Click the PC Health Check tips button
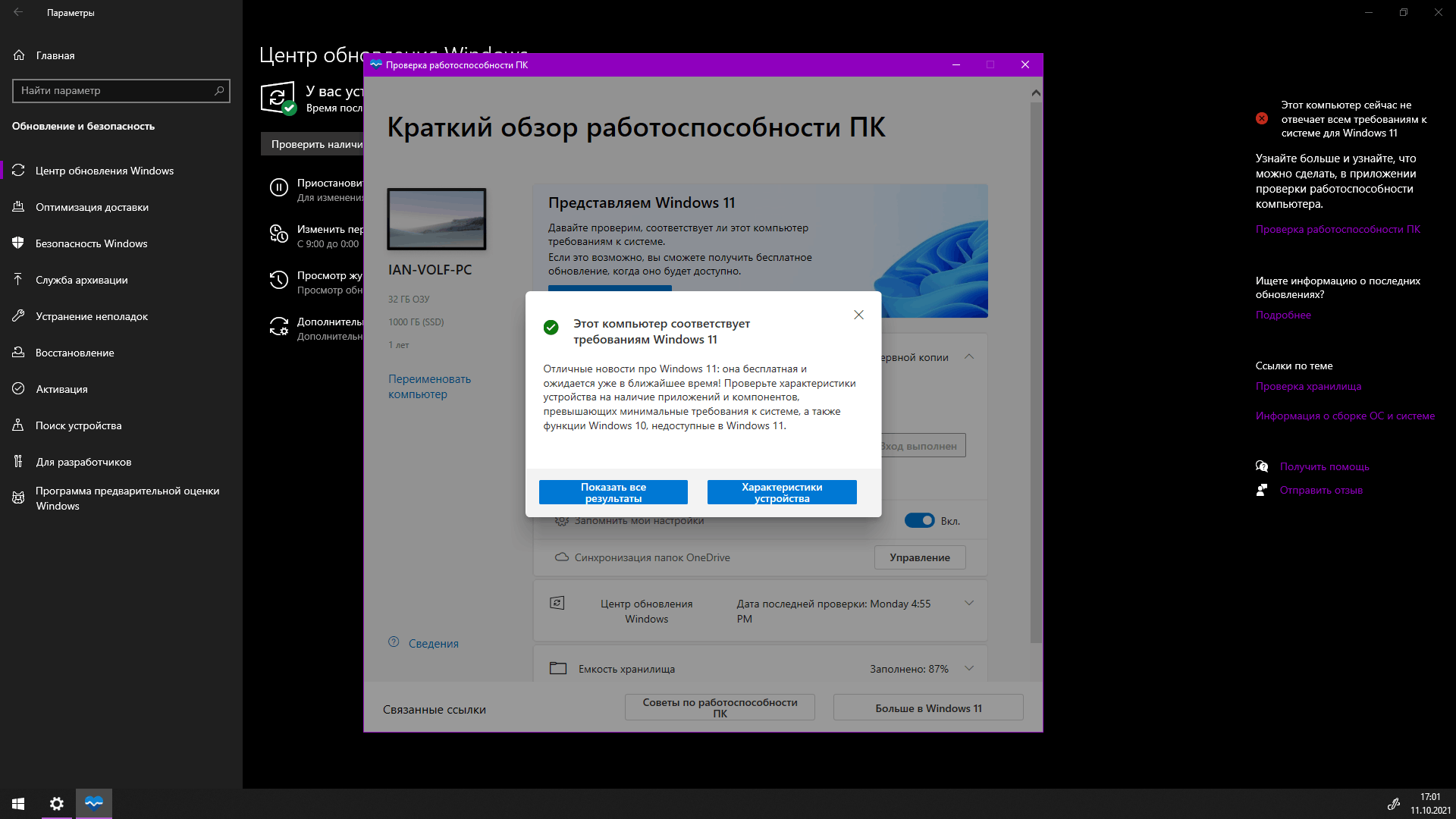The height and width of the screenshot is (819, 1456). (720, 708)
